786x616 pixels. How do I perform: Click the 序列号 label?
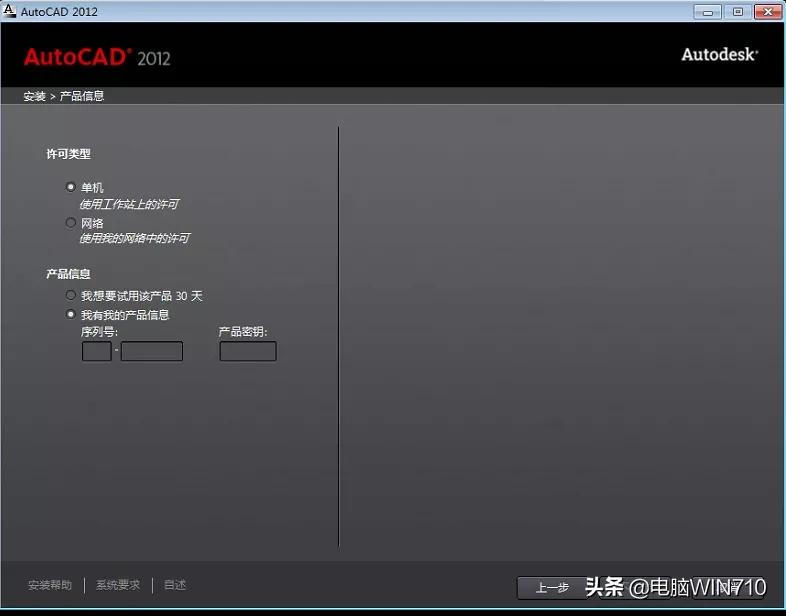(99, 332)
